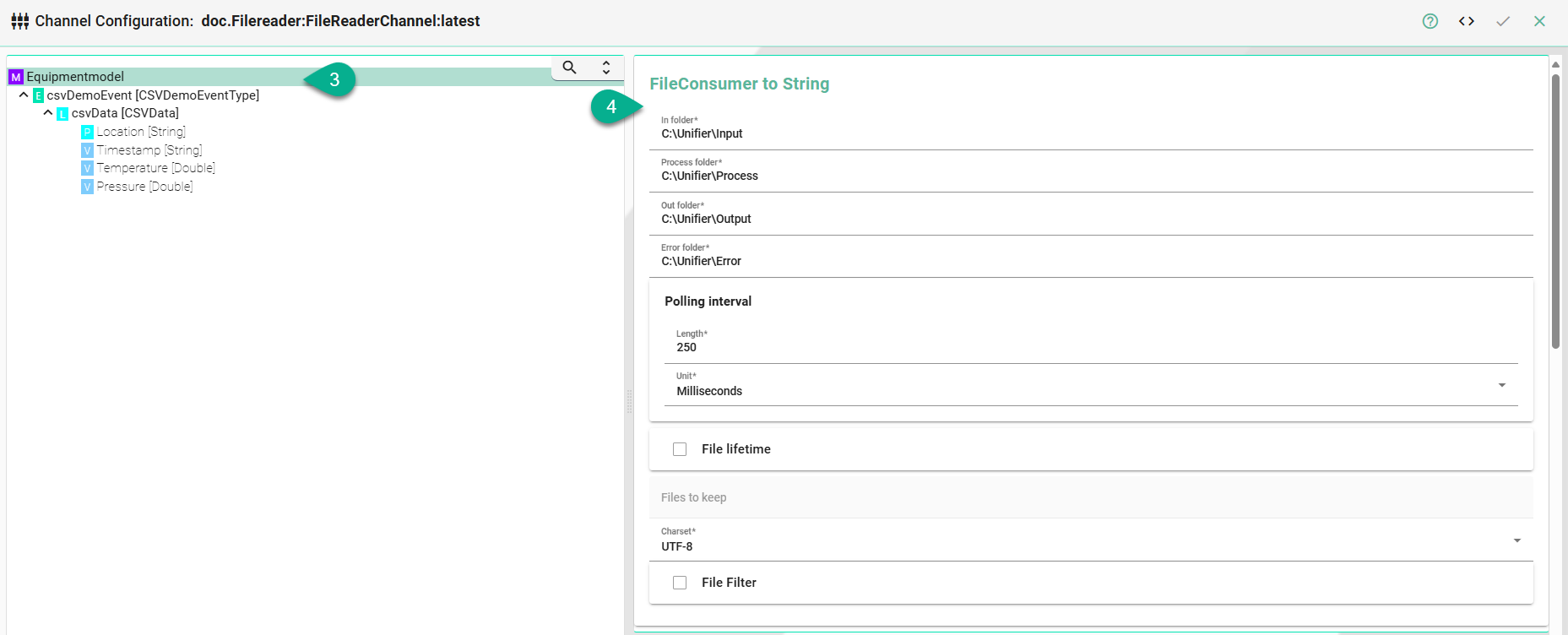Collapse the csvDemoEvent tree node
Screen dimensions: 1568x635
[x=24, y=95]
